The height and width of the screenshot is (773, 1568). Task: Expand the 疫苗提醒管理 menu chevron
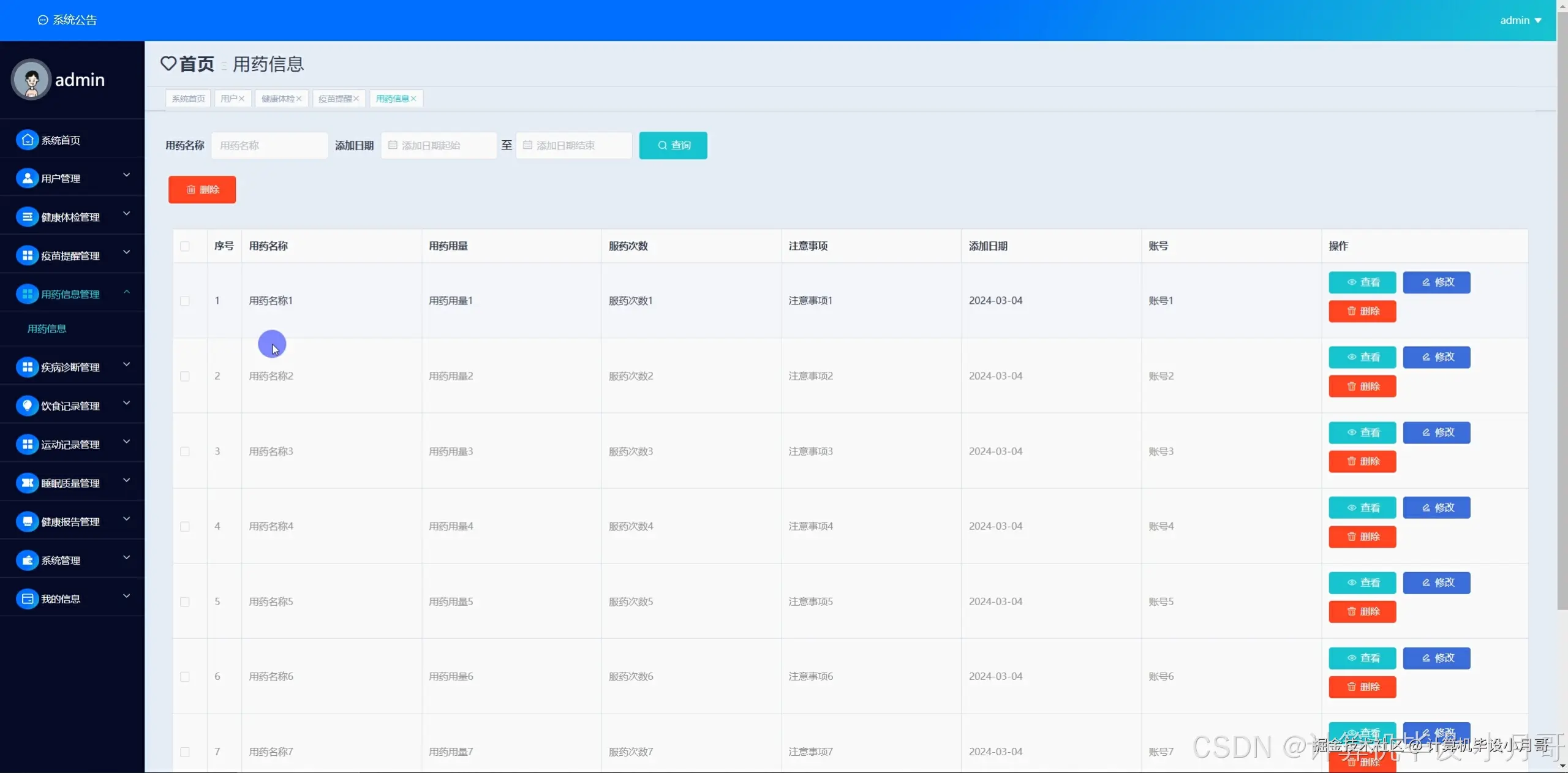127,252
